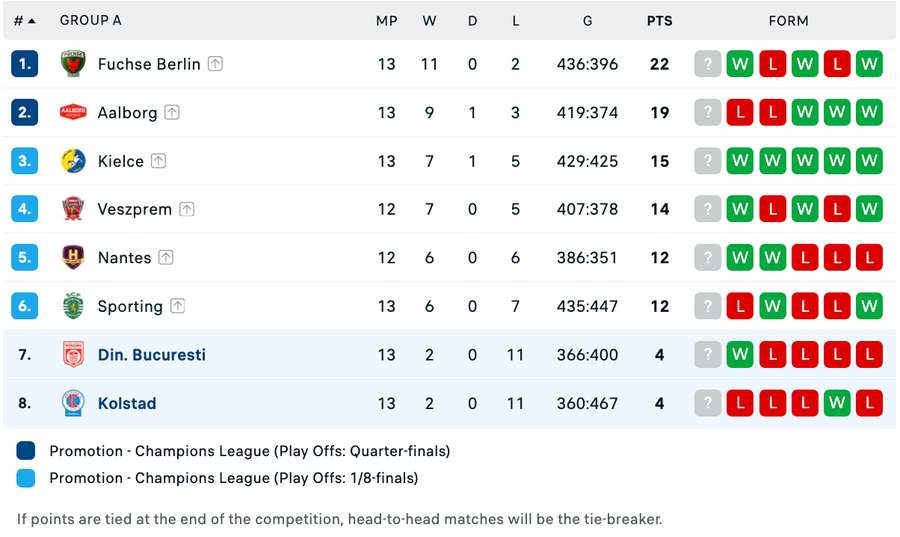Click the Veszprem team logo
The height and width of the screenshot is (537, 900).
73,209
